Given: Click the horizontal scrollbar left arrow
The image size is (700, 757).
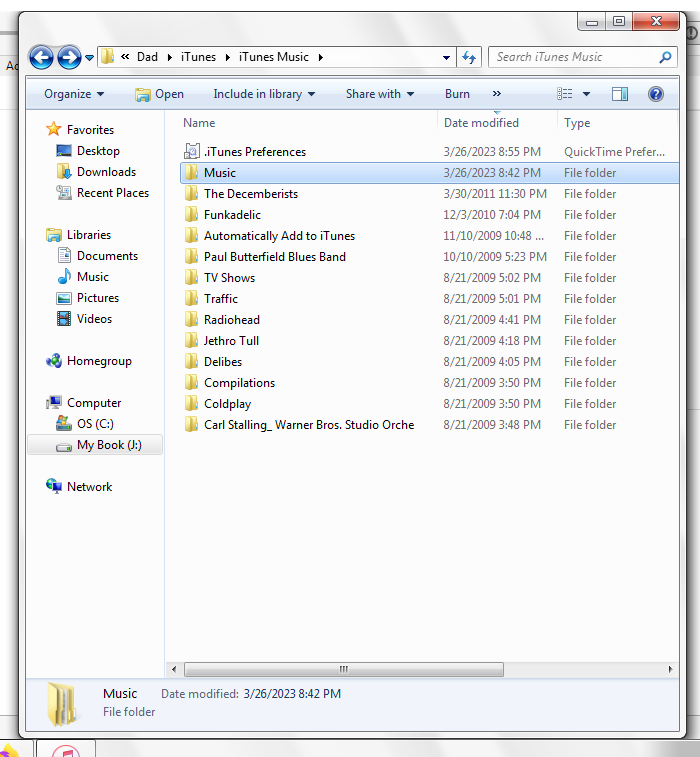Looking at the screenshot, I should [x=174, y=669].
